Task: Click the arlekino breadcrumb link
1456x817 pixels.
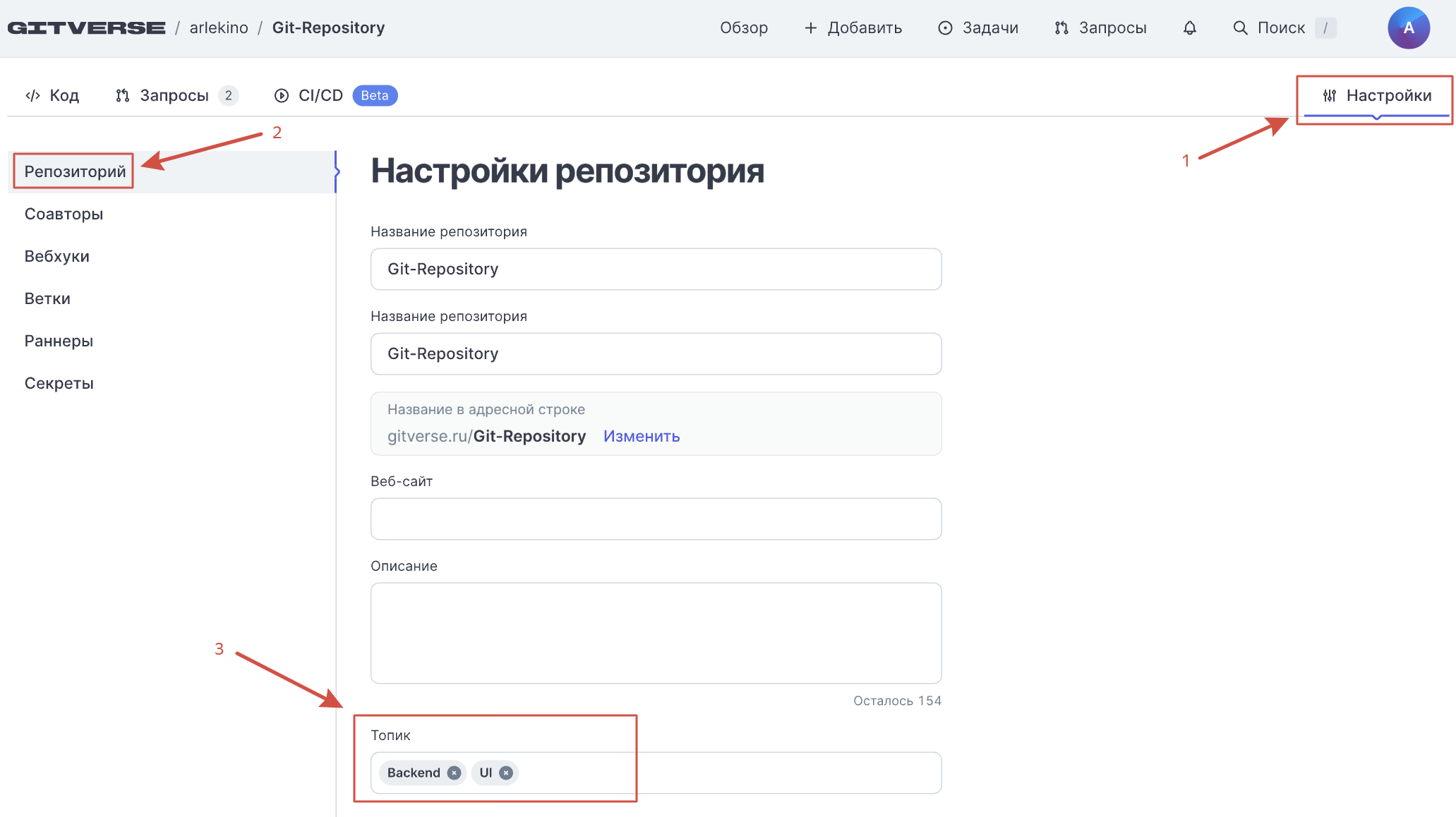Action: (219, 28)
